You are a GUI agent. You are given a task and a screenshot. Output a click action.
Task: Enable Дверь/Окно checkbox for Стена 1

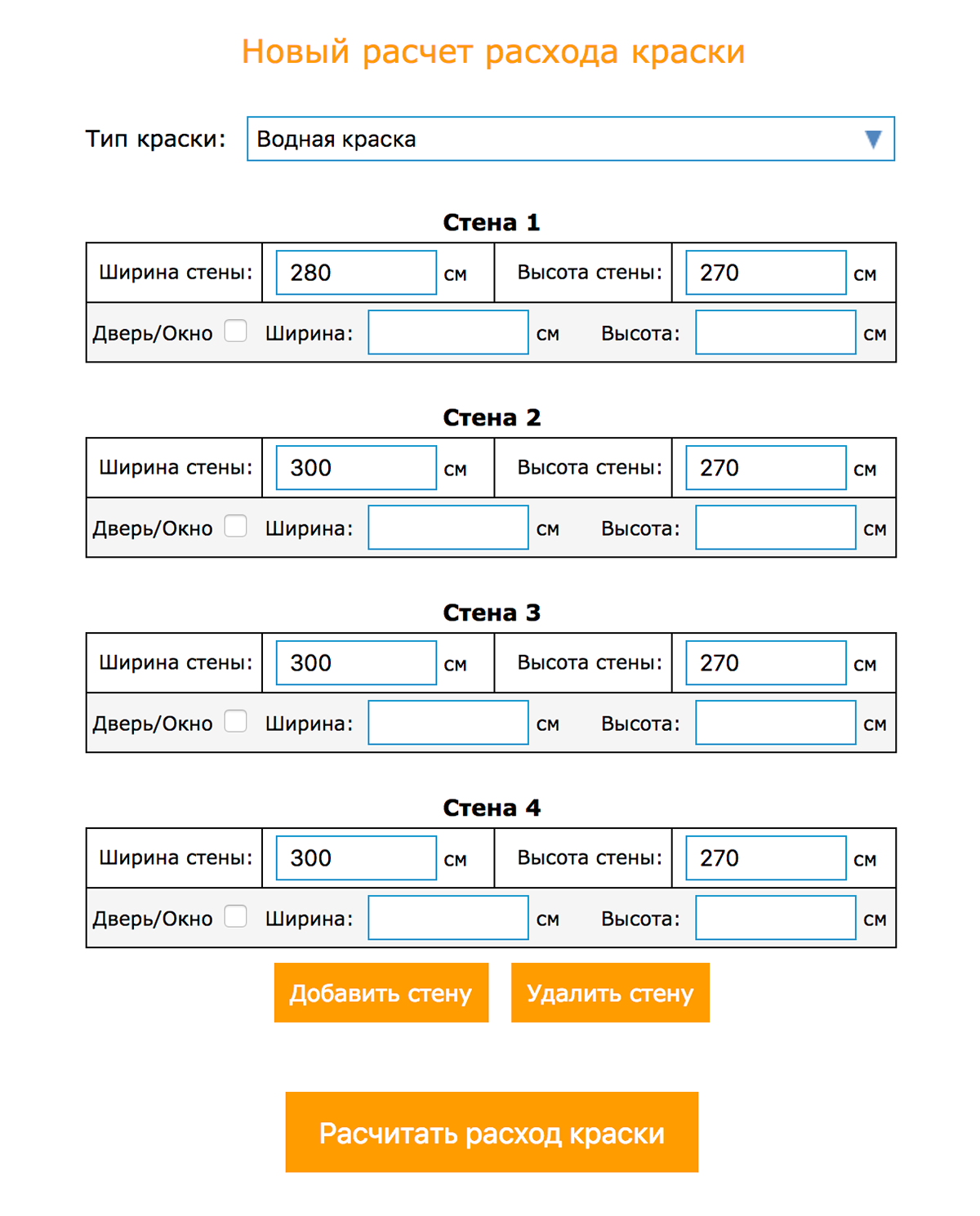tap(236, 331)
